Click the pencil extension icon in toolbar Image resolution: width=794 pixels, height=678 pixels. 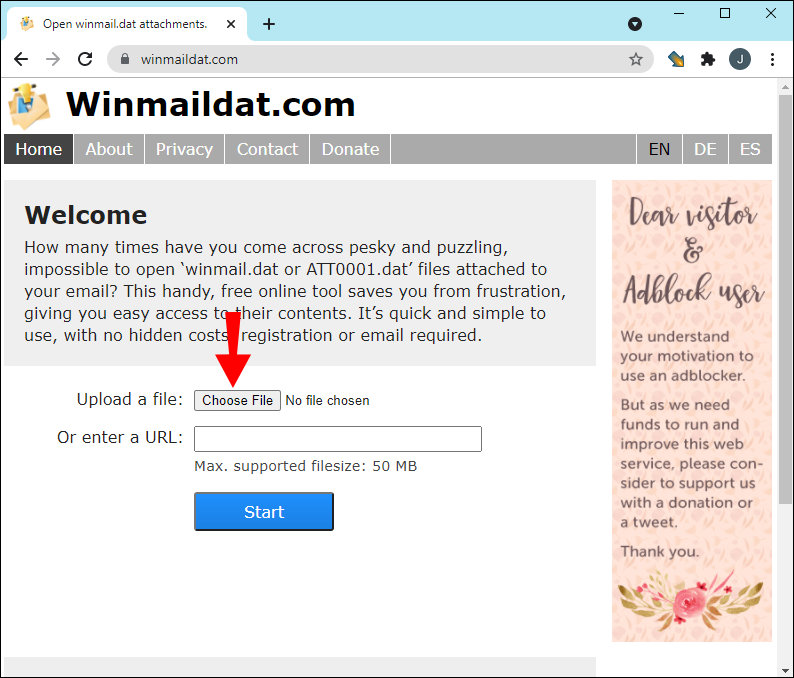pos(676,59)
